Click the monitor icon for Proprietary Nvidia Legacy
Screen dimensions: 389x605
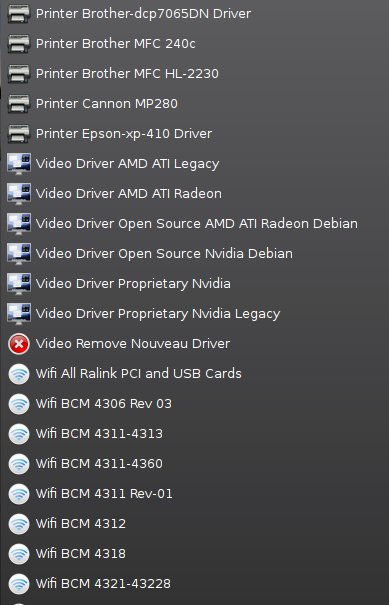19,314
